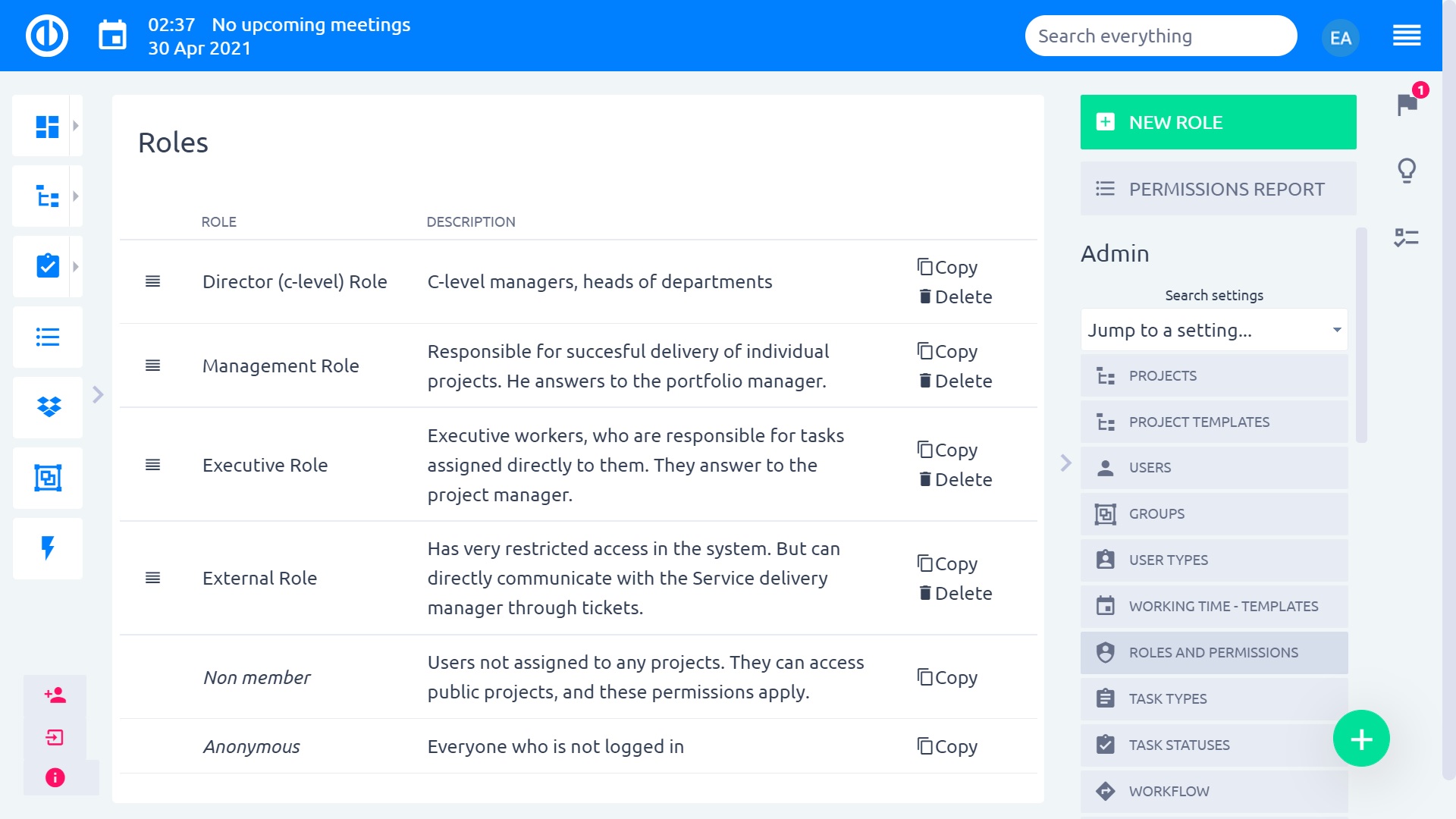Click the lightning bolt sidebar icon
Image resolution: width=1456 pixels, height=819 pixels.
[x=48, y=548]
